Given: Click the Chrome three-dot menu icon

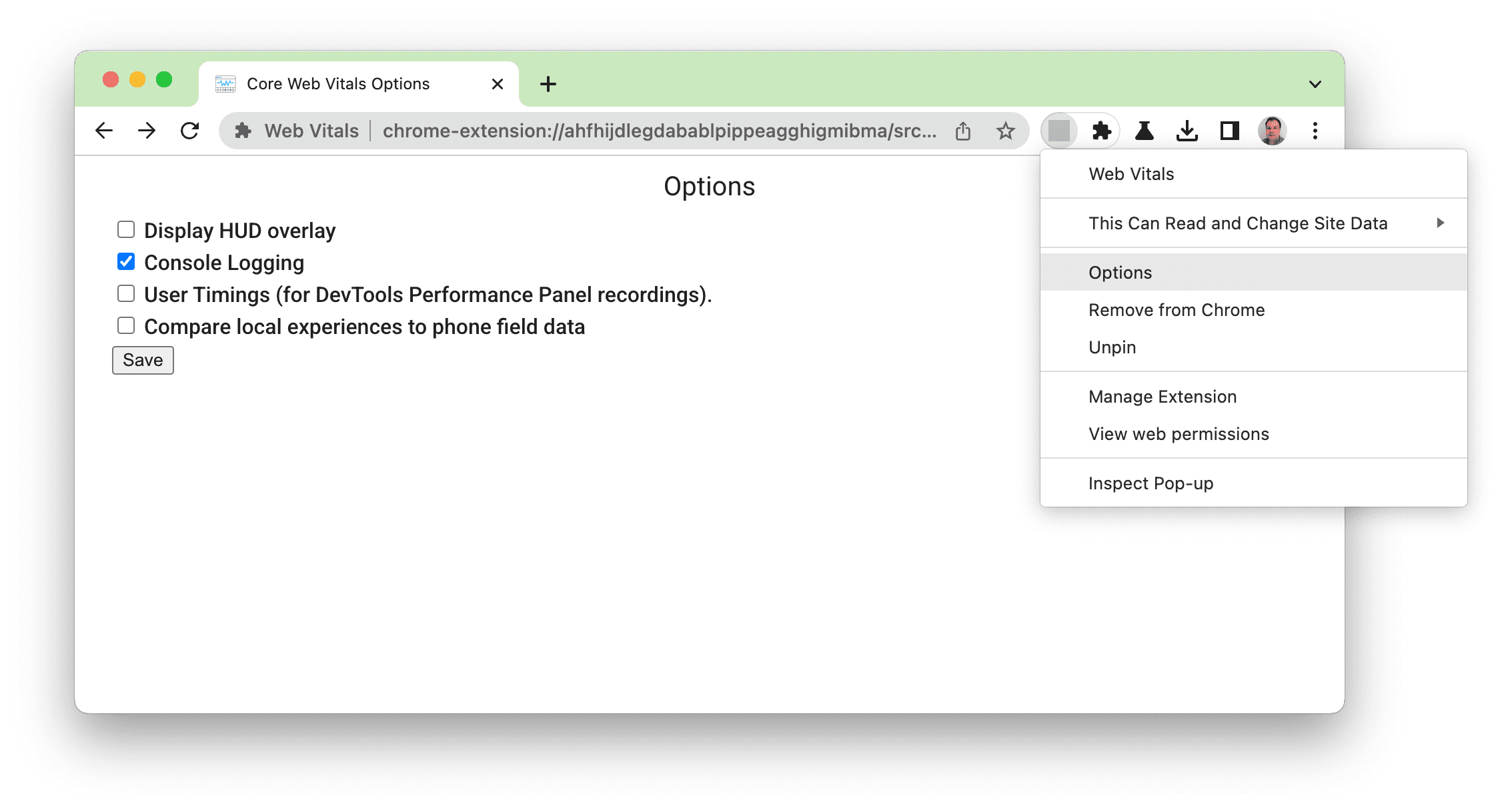Looking at the screenshot, I should (1315, 131).
